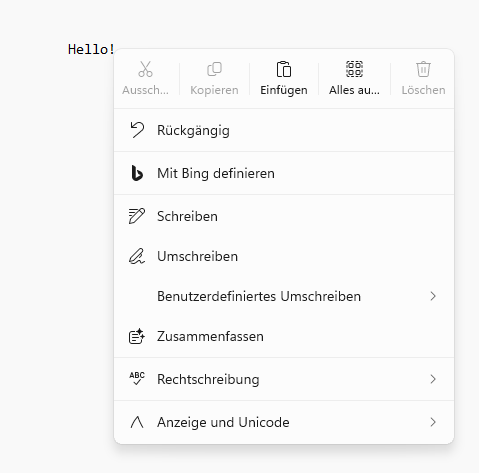
Task: Choose the Einfügen label
Action: 284,90
